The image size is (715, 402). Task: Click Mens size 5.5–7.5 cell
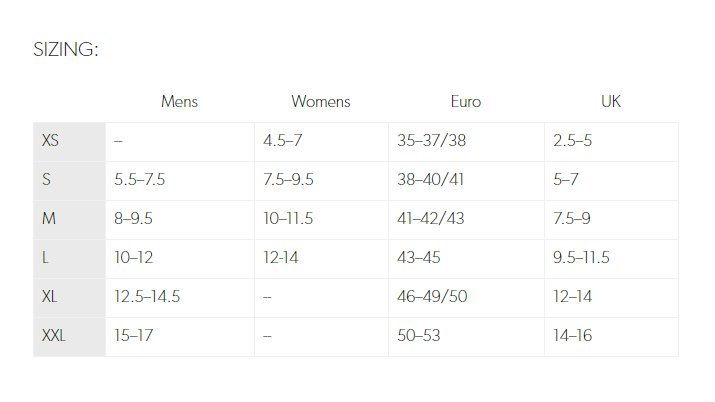point(140,180)
